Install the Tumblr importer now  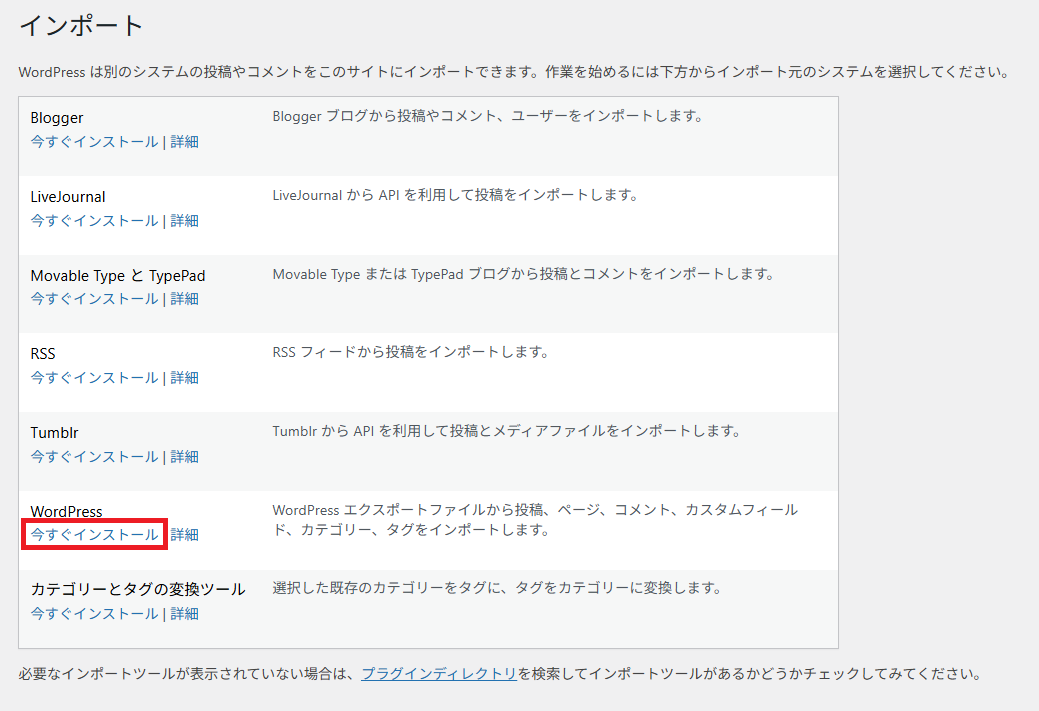click(x=94, y=457)
